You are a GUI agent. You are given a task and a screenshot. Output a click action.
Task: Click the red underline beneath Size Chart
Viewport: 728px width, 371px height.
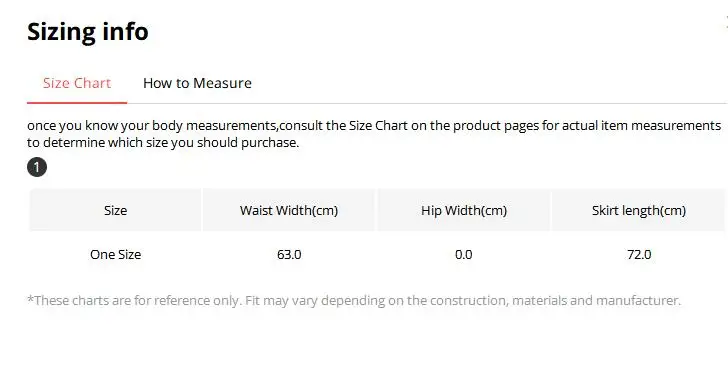coord(77,103)
